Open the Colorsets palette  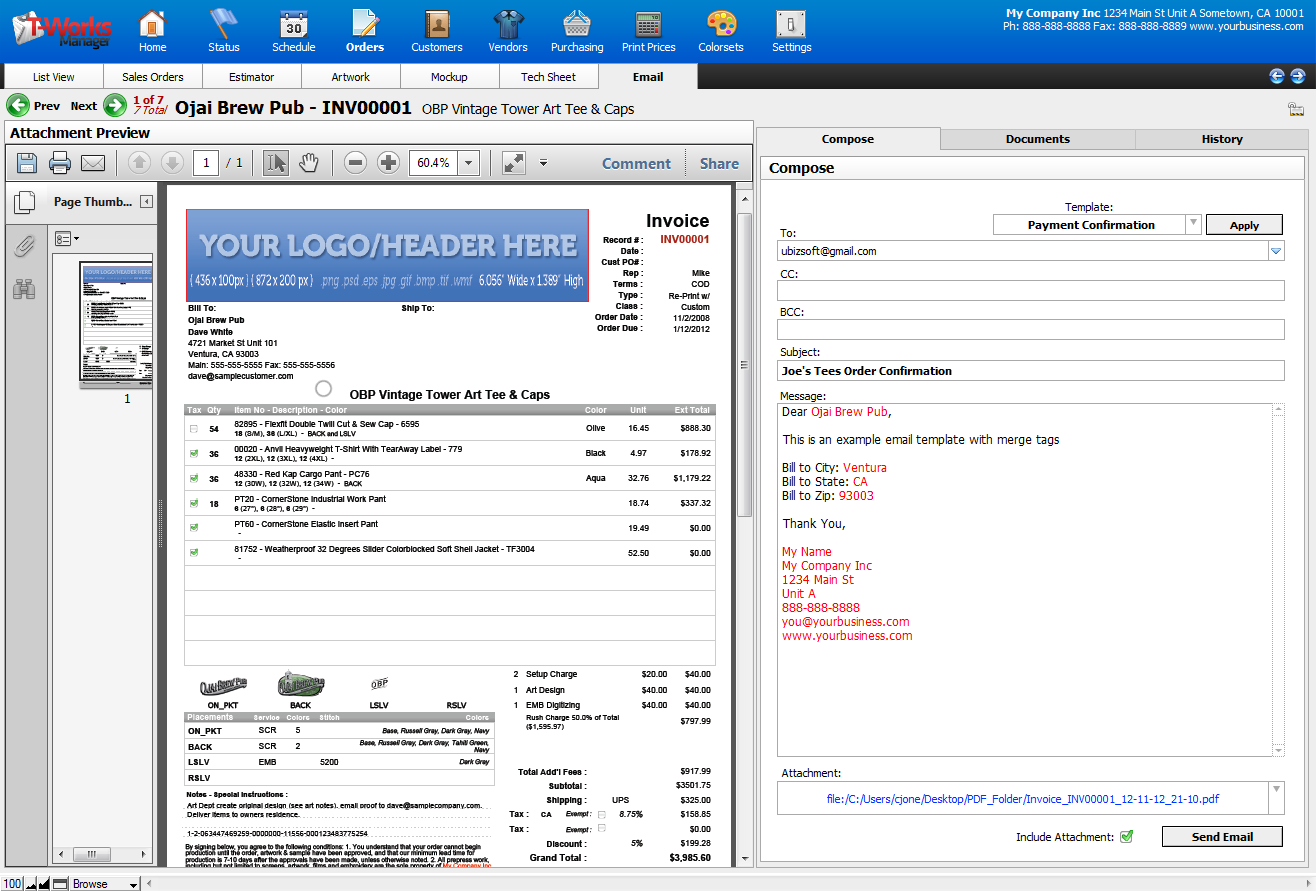coord(721,30)
